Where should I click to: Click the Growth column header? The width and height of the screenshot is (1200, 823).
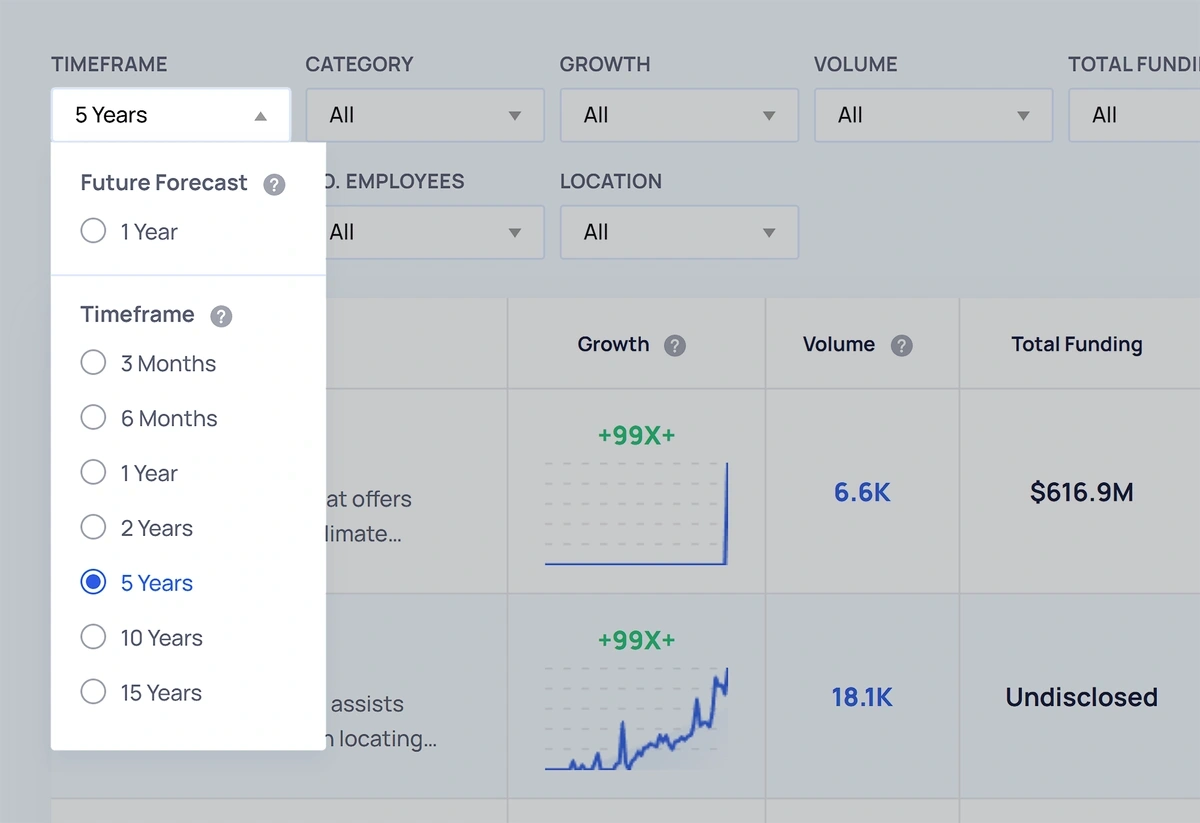[x=613, y=345]
